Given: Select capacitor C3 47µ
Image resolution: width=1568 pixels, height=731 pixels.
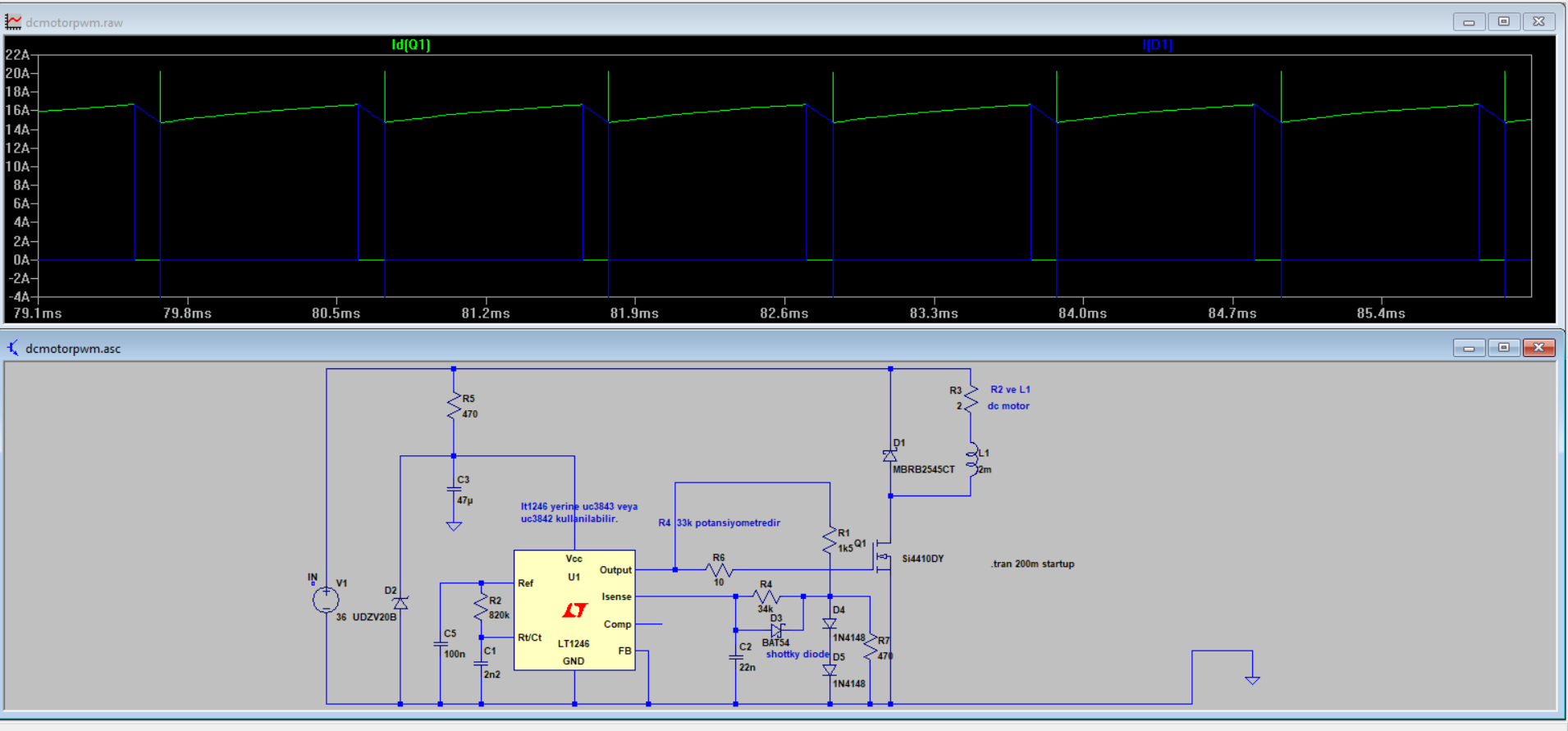Looking at the screenshot, I should coord(454,489).
